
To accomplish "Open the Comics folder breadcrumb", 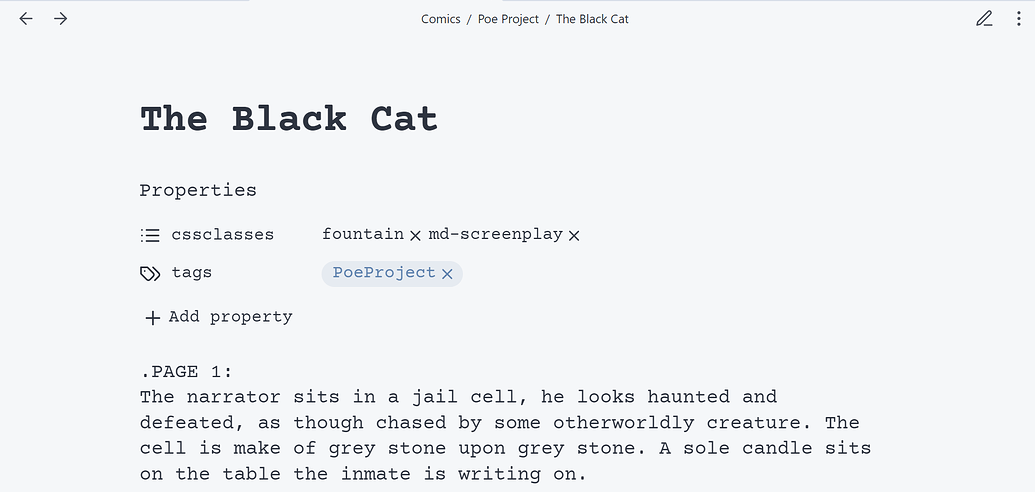I will click(440, 19).
